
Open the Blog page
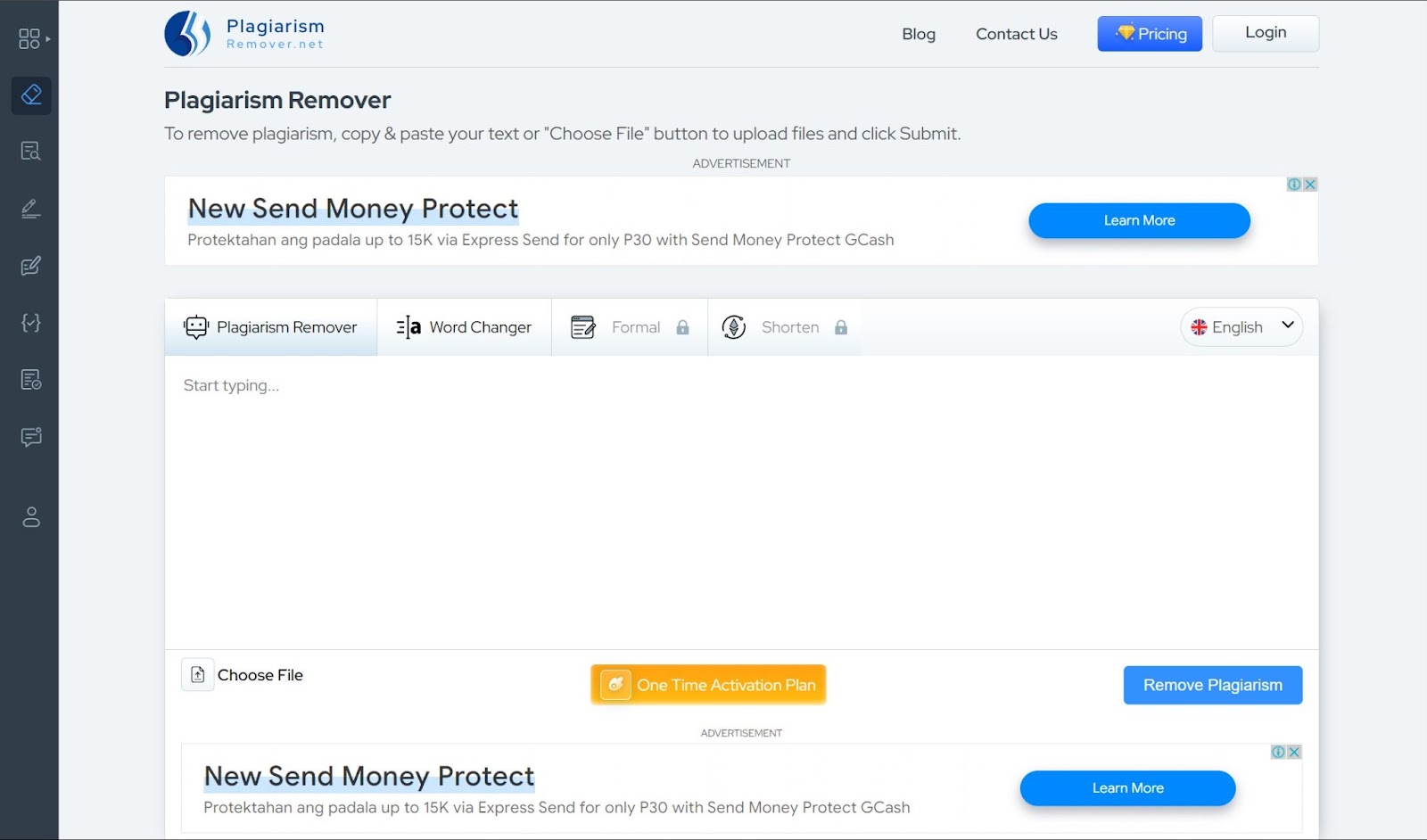coord(919,34)
